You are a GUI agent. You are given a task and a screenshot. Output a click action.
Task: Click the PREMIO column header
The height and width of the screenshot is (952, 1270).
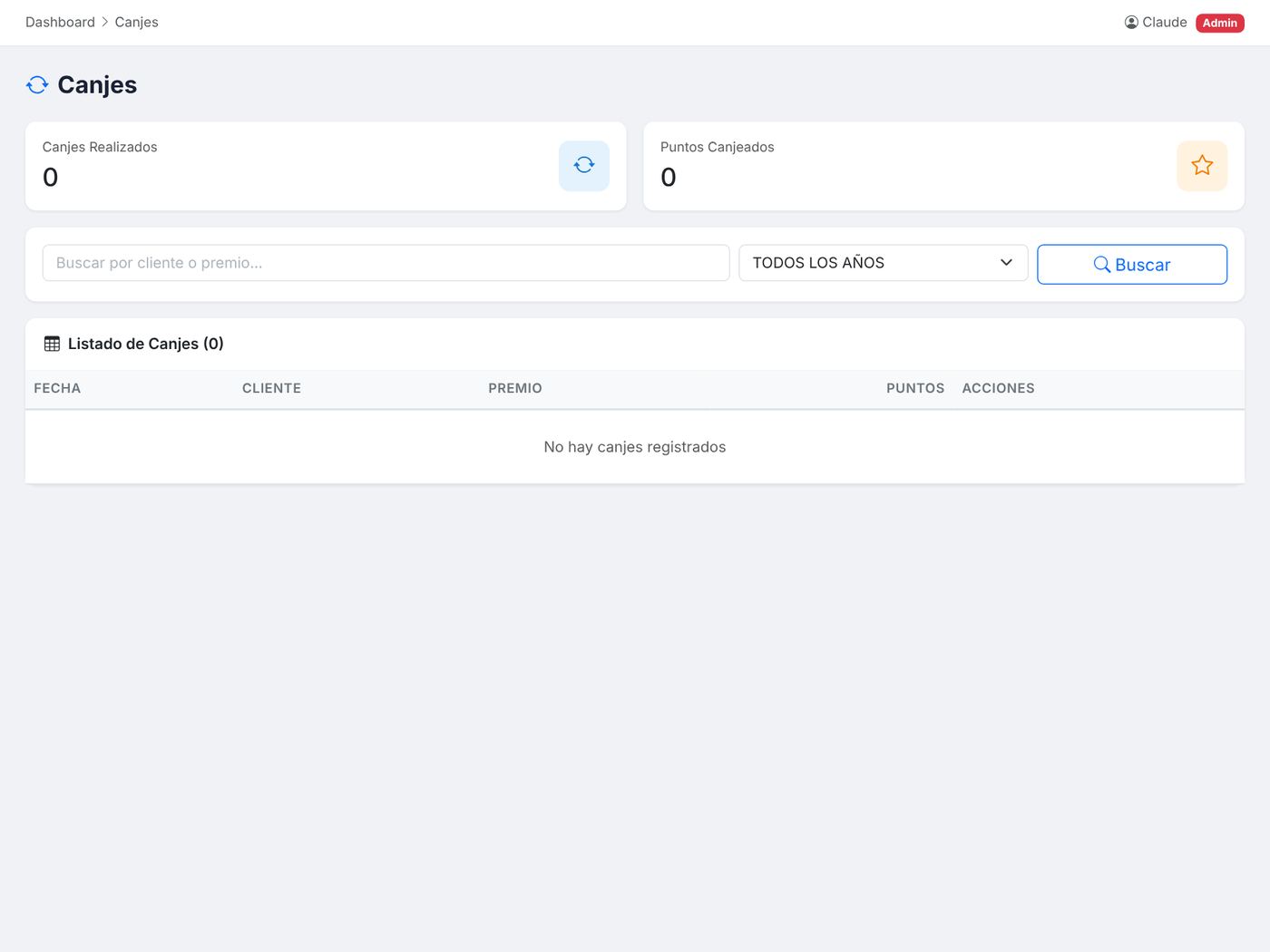515,388
